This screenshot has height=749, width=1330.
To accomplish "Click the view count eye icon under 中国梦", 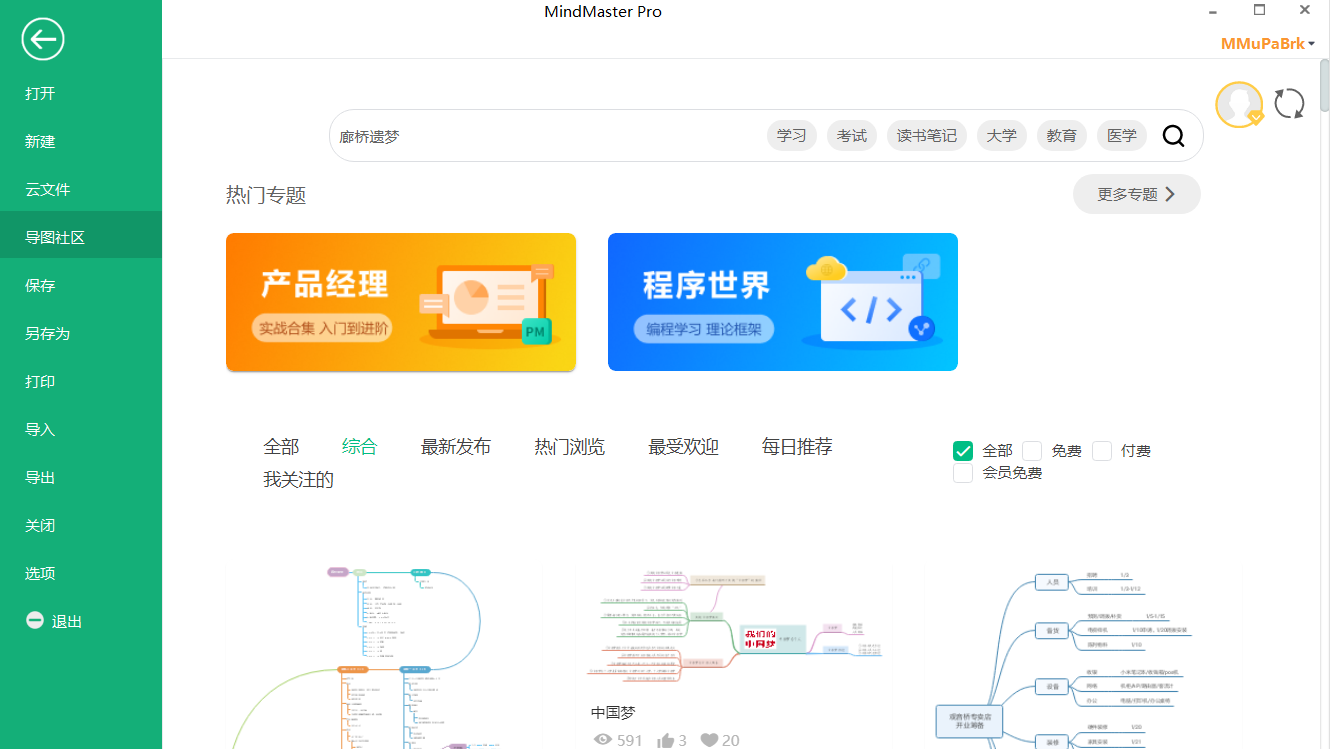I will [x=603, y=740].
